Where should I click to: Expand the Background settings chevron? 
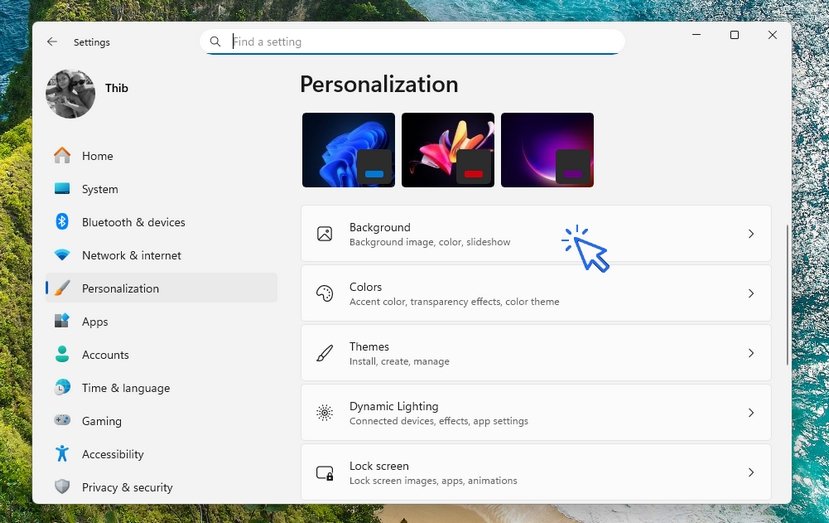[751, 234]
